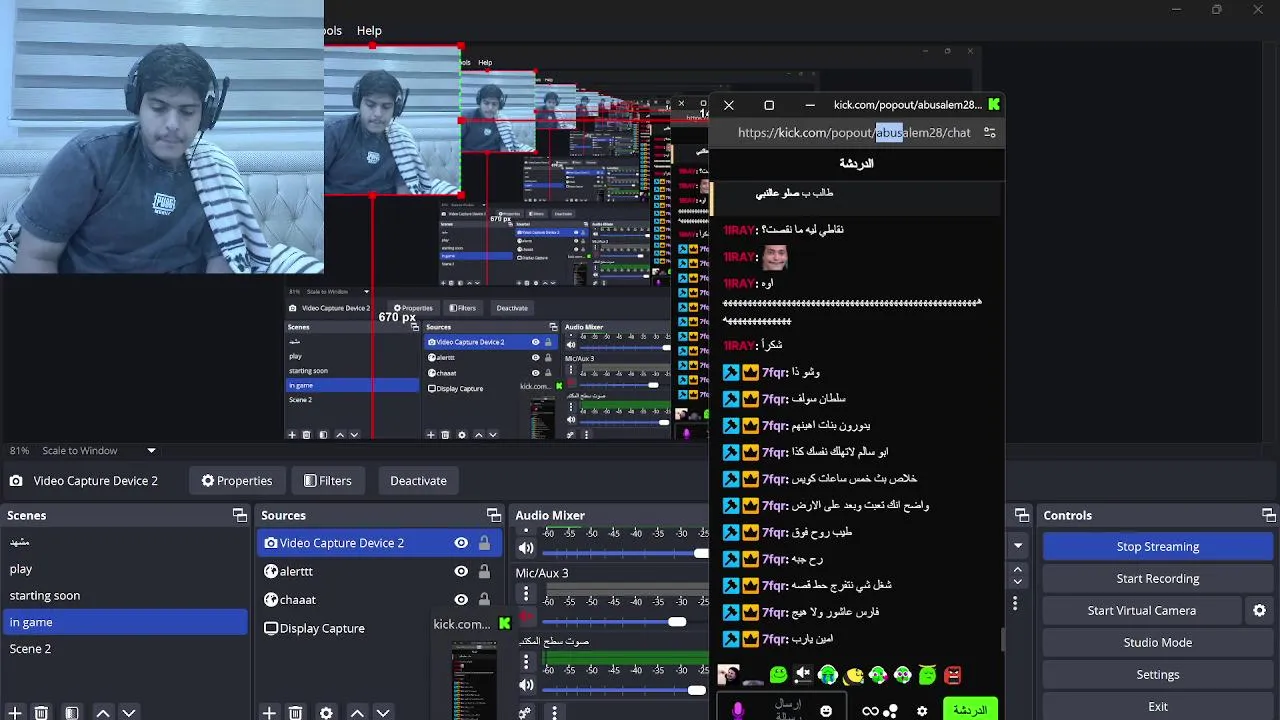The image size is (1280, 720).
Task: Open source properties gear in Sources toolbar
Action: 326,713
